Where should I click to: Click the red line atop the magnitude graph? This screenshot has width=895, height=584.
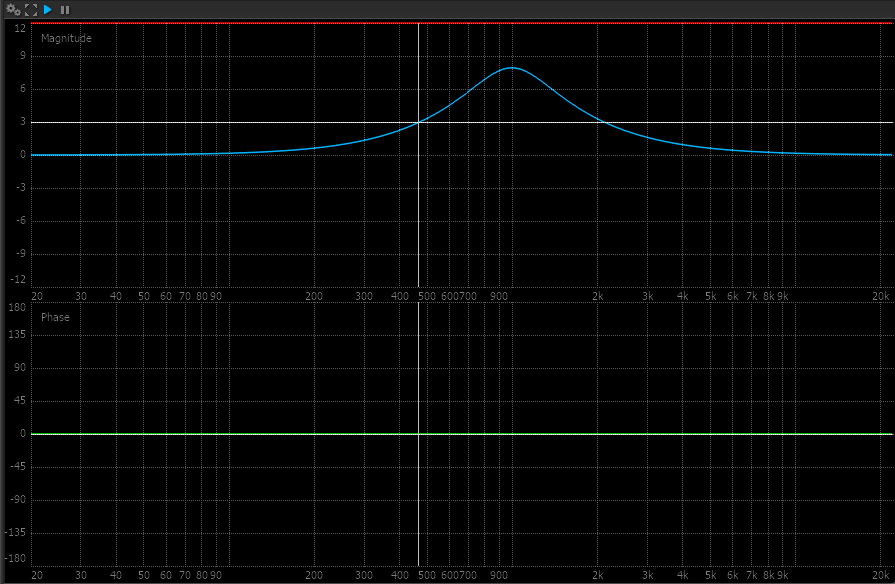(450, 22)
